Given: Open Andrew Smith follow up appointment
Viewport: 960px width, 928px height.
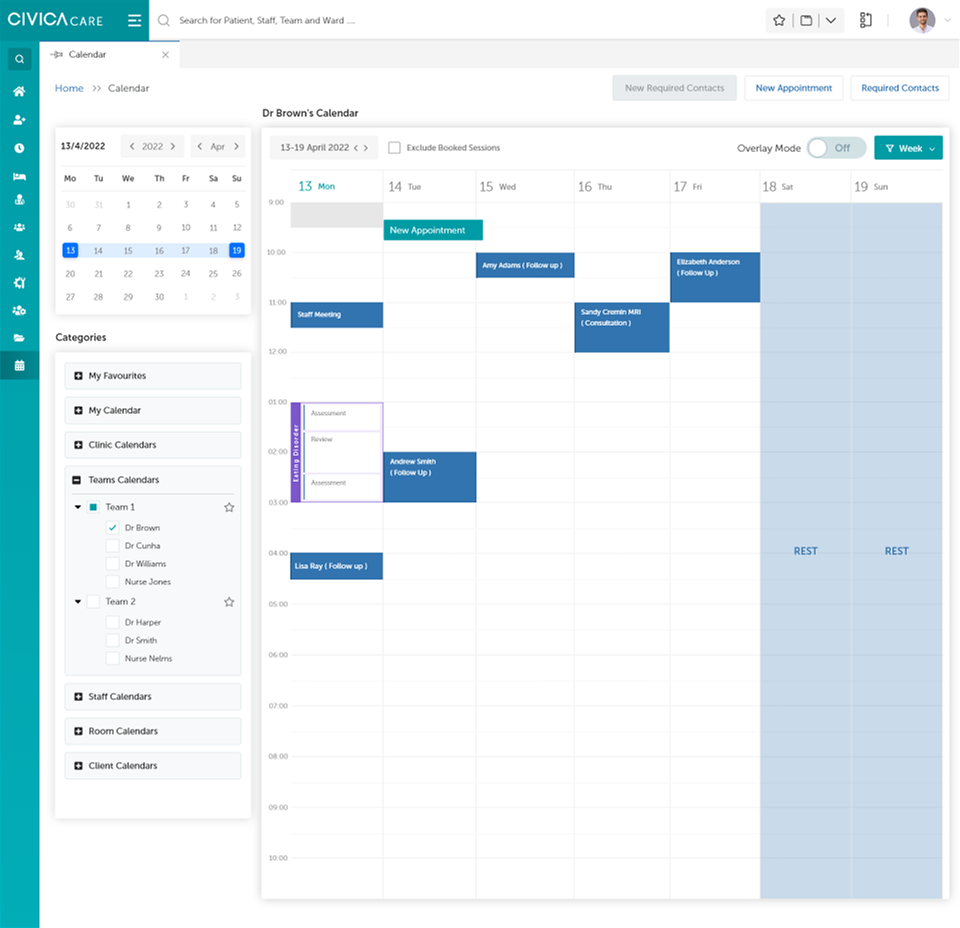Looking at the screenshot, I should [x=430, y=477].
